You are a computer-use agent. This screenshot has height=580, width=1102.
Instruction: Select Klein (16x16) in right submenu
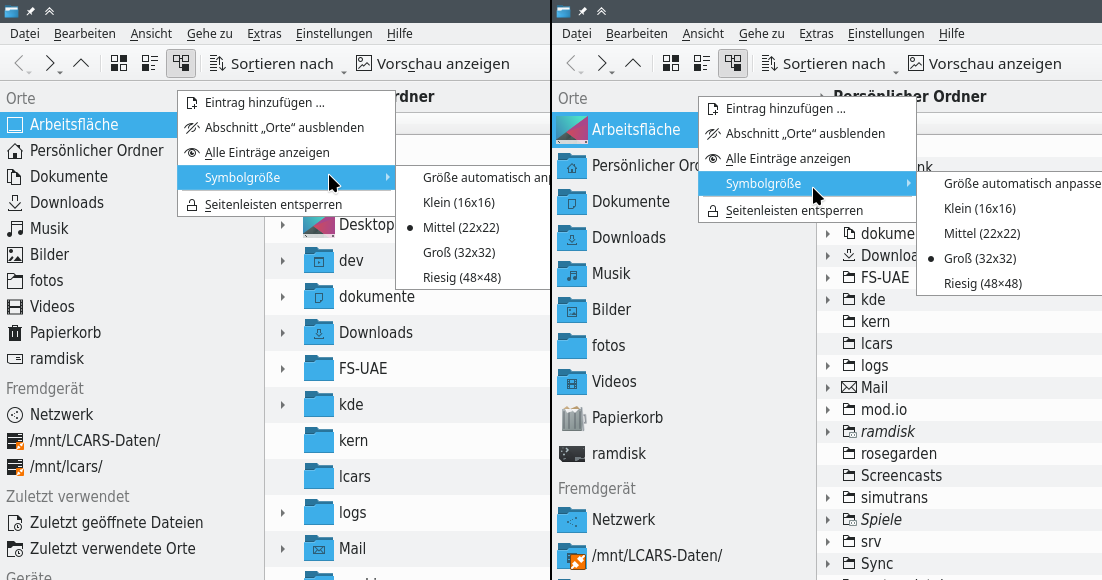(x=1009, y=209)
